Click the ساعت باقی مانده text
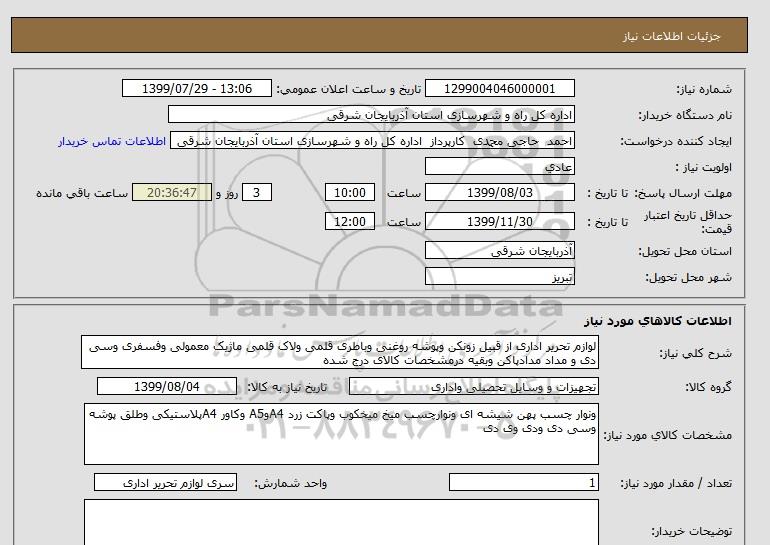 tap(82, 193)
